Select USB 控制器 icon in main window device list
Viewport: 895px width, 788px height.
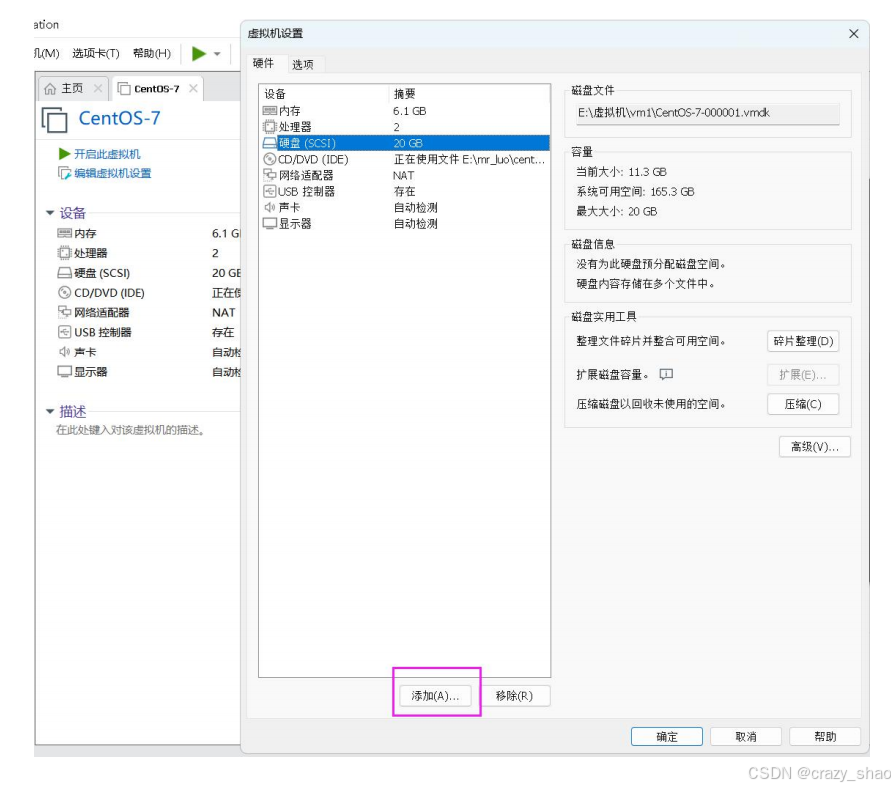coord(64,332)
